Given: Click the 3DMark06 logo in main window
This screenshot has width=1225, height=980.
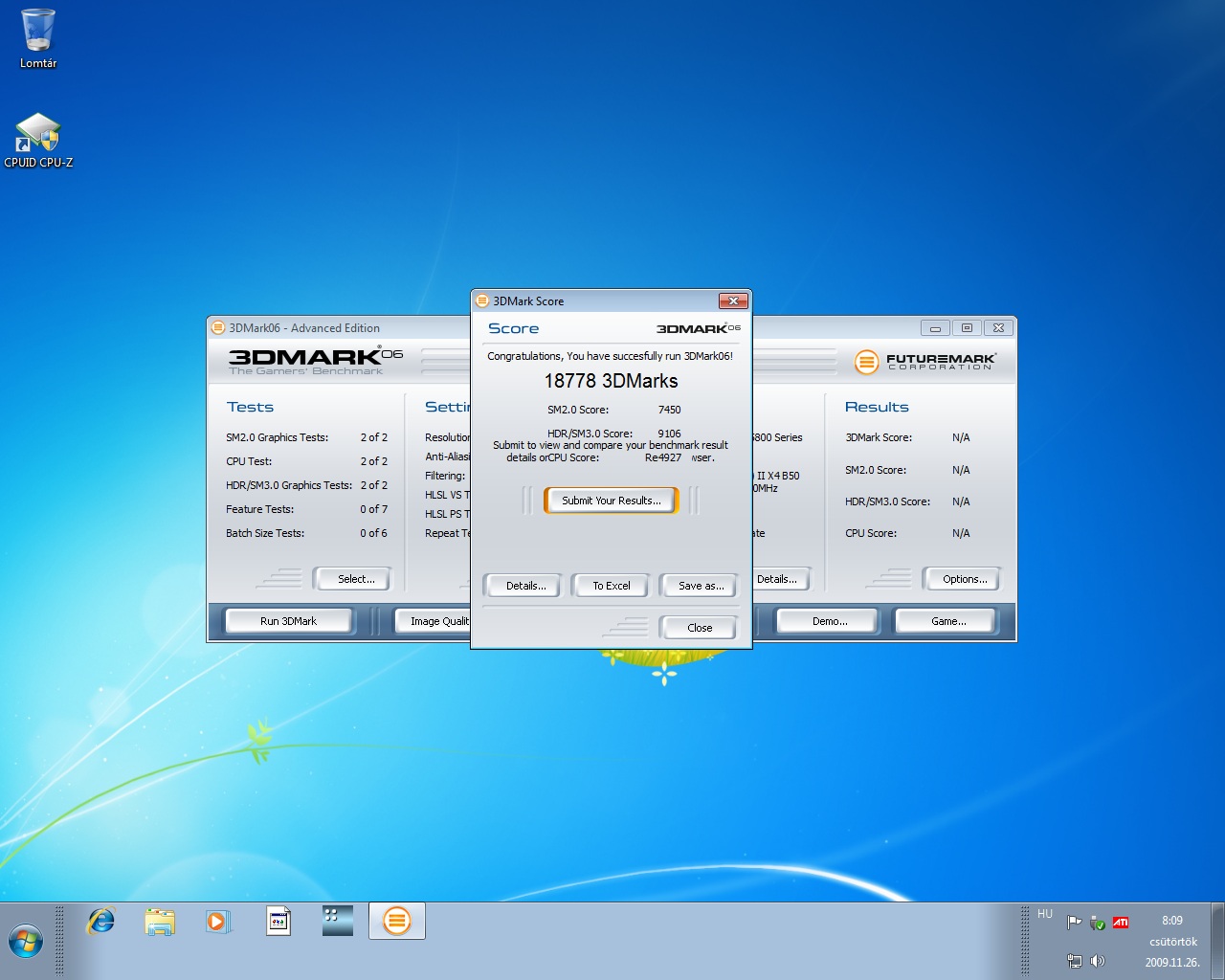Looking at the screenshot, I should click(x=315, y=361).
